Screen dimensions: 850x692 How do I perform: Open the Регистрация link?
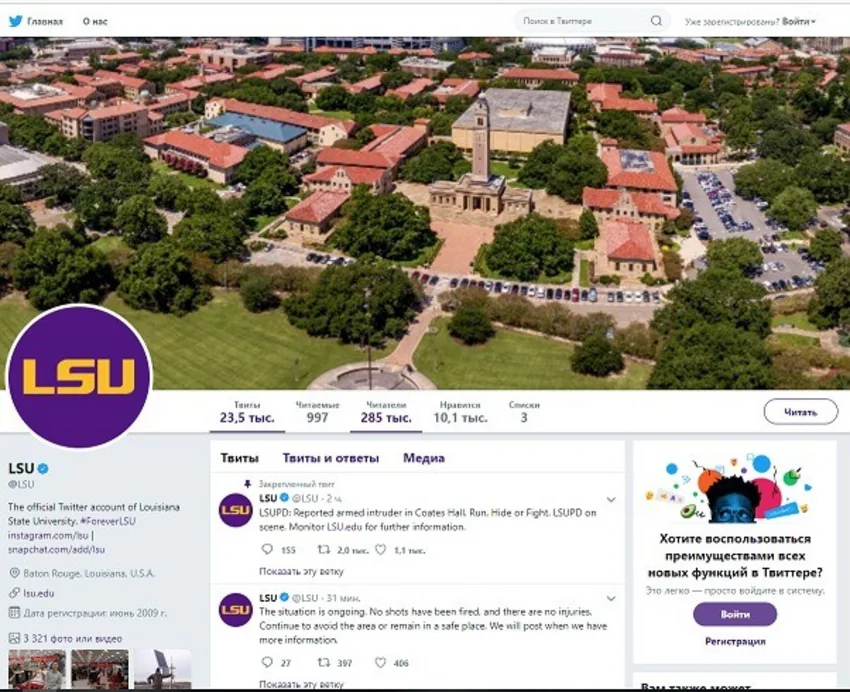coord(735,642)
